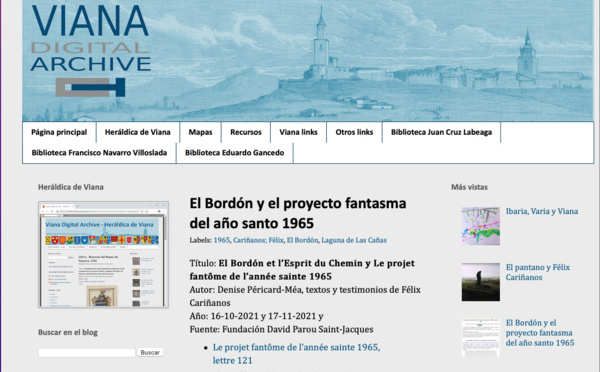This screenshot has width=600, height=372.
Task: Open the 1965 label link
Action: 222,240
